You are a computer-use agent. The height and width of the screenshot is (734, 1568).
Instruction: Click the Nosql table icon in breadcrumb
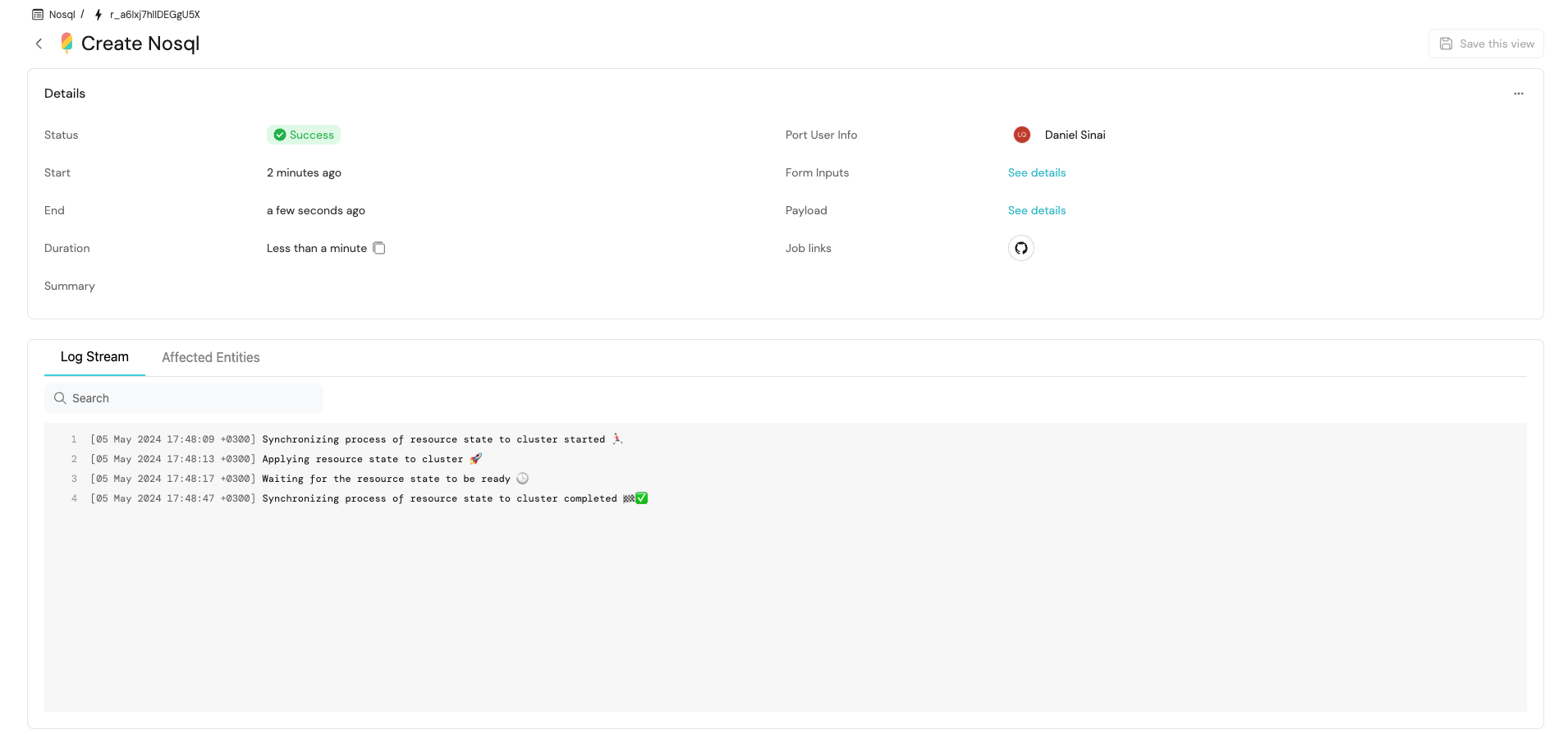tap(38, 15)
